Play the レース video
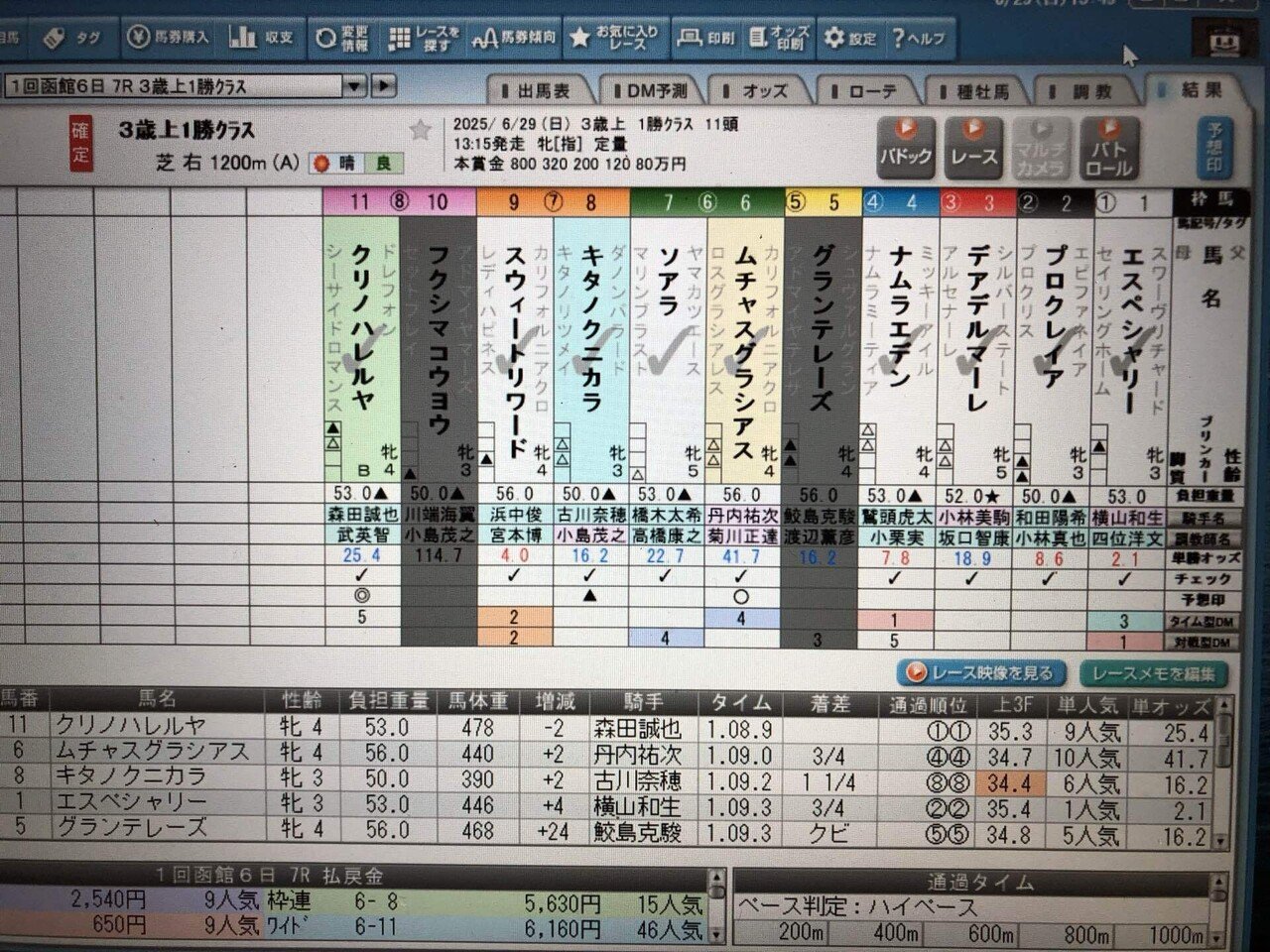This screenshot has height=952, width=1270. pyautogui.click(x=973, y=146)
